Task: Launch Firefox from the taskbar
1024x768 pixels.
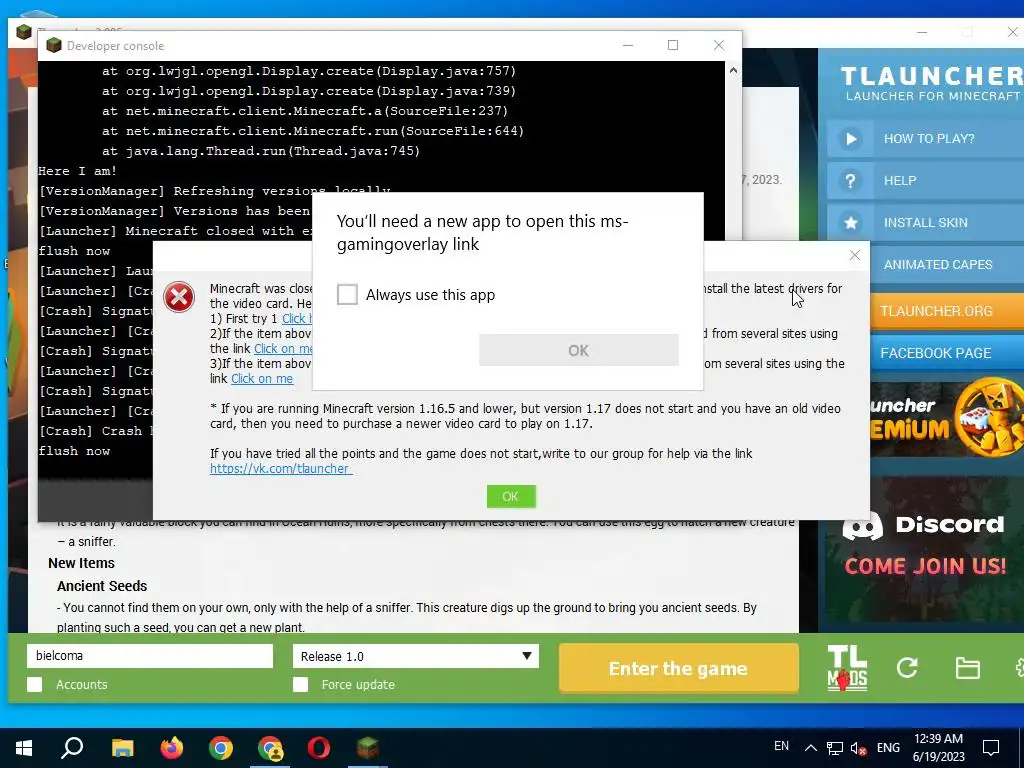Action: [x=172, y=747]
